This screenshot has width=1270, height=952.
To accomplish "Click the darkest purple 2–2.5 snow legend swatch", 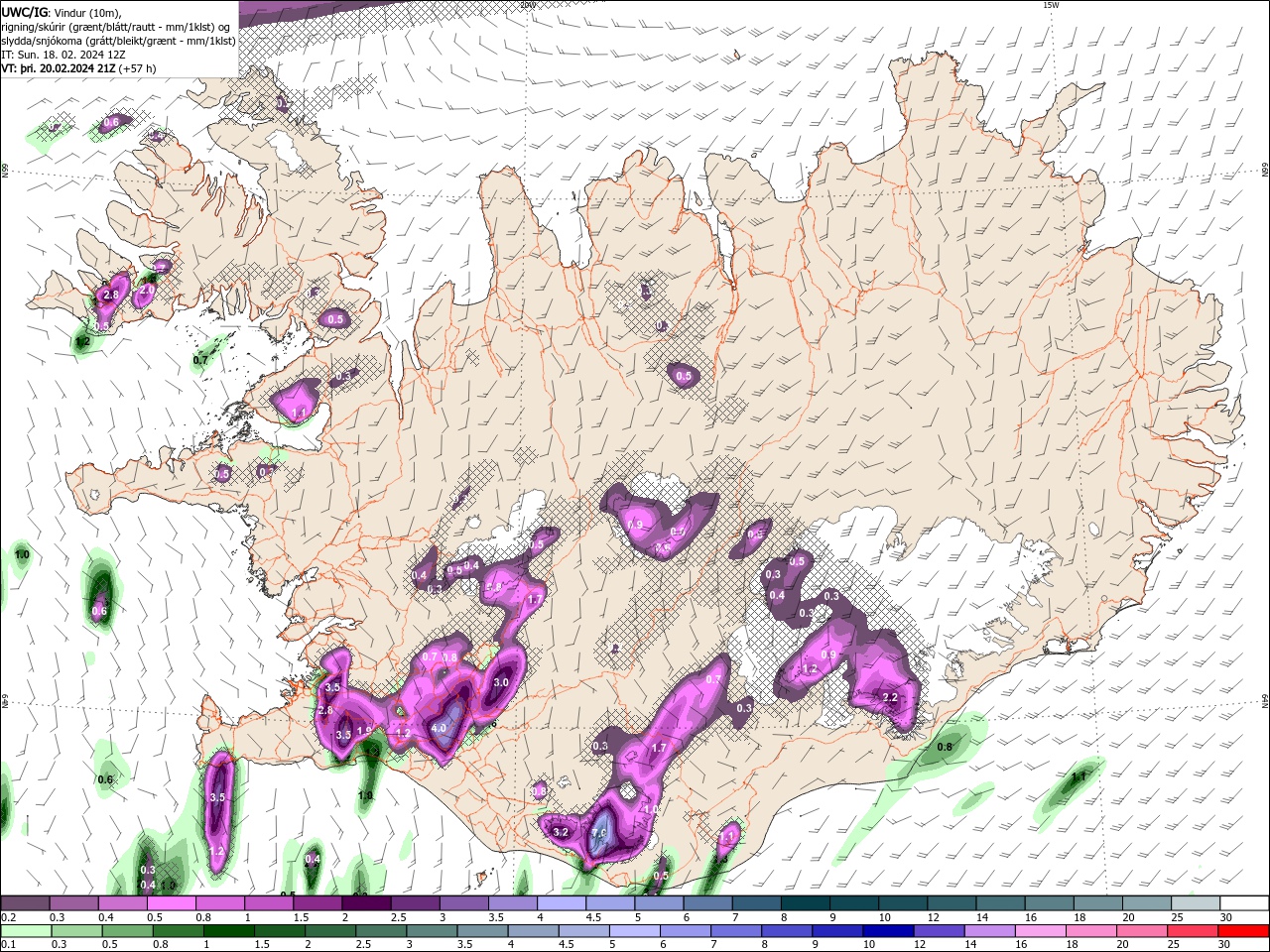I will coord(366,903).
